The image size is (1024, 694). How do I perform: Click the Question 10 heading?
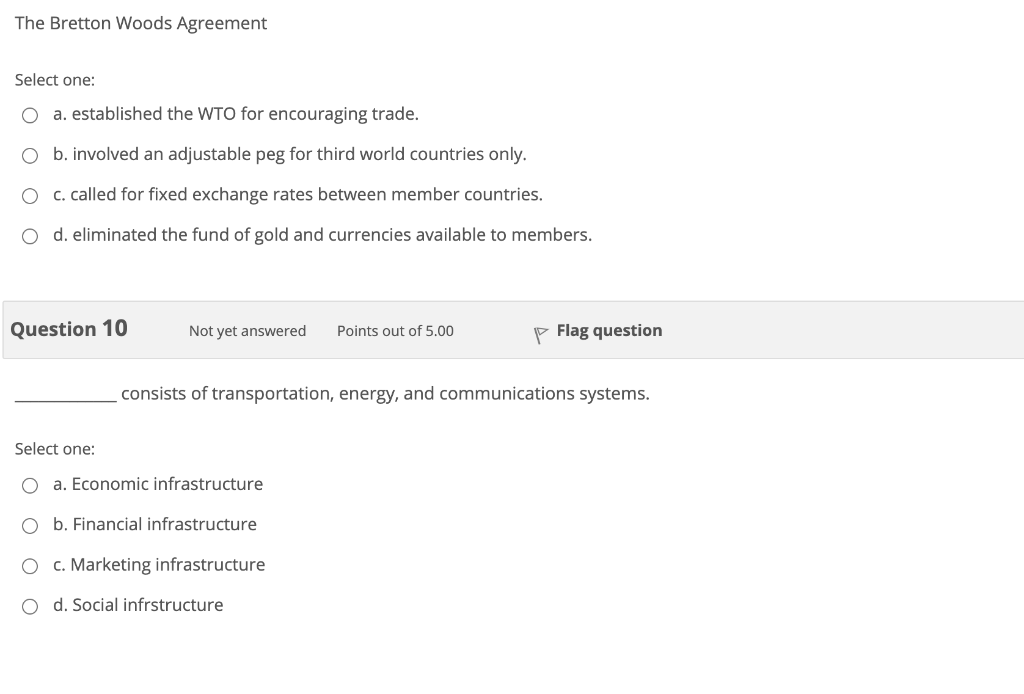67,328
